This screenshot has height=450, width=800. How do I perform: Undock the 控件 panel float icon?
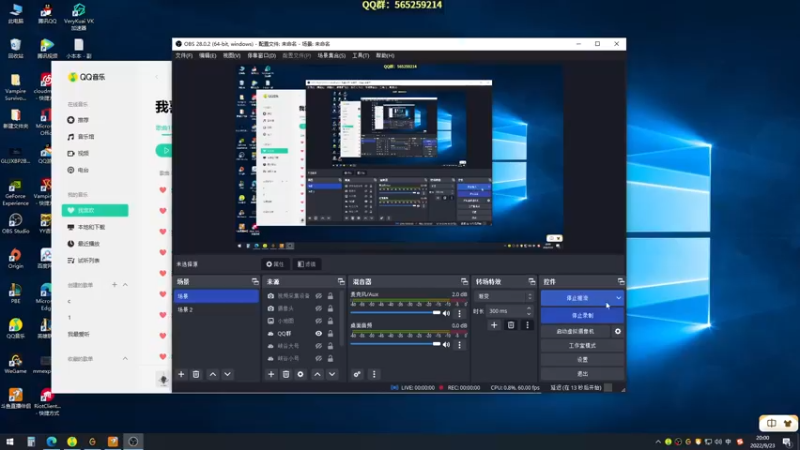620,282
